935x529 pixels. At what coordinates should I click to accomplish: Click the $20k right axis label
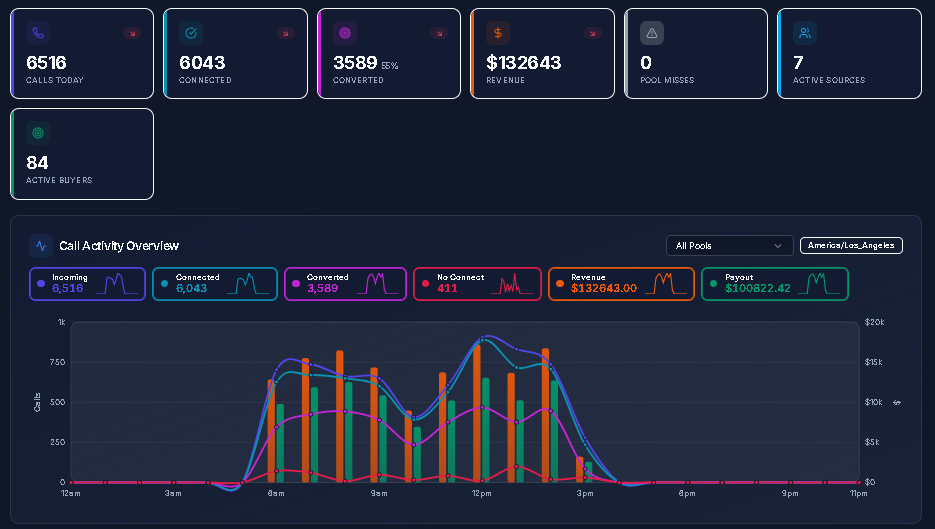pos(874,322)
